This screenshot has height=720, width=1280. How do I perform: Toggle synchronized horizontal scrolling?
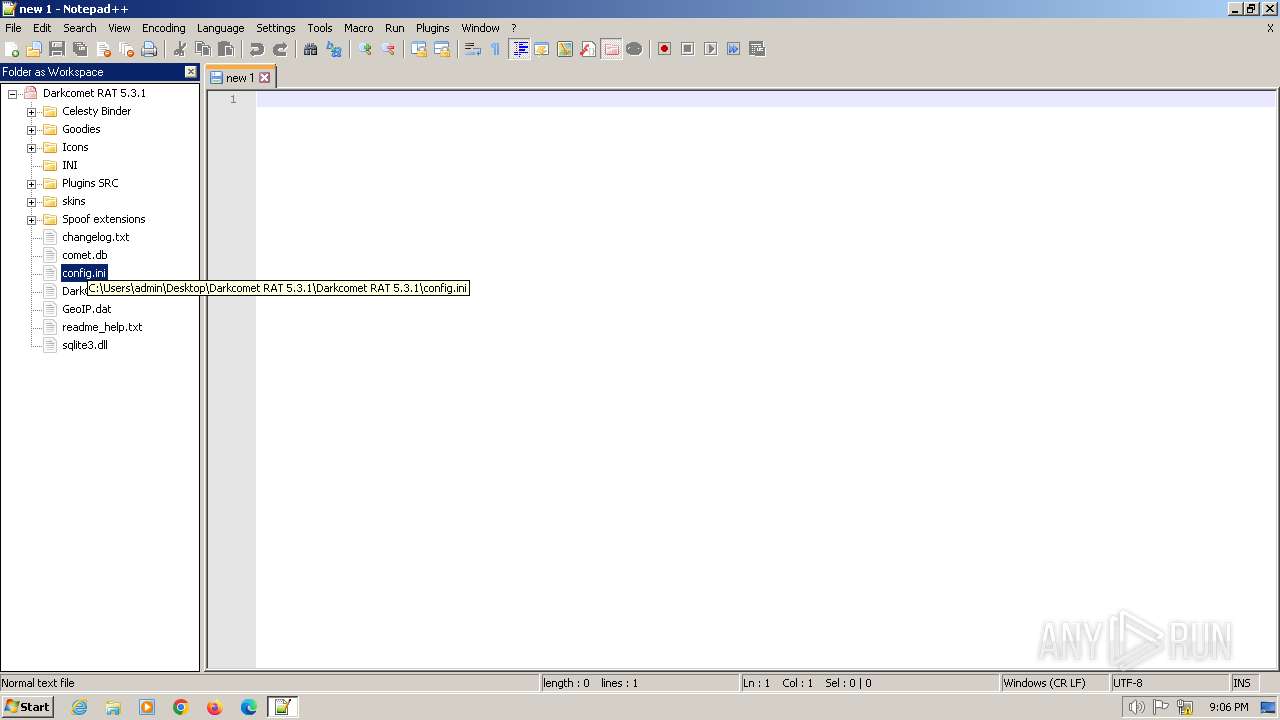pyautogui.click(x=442, y=49)
